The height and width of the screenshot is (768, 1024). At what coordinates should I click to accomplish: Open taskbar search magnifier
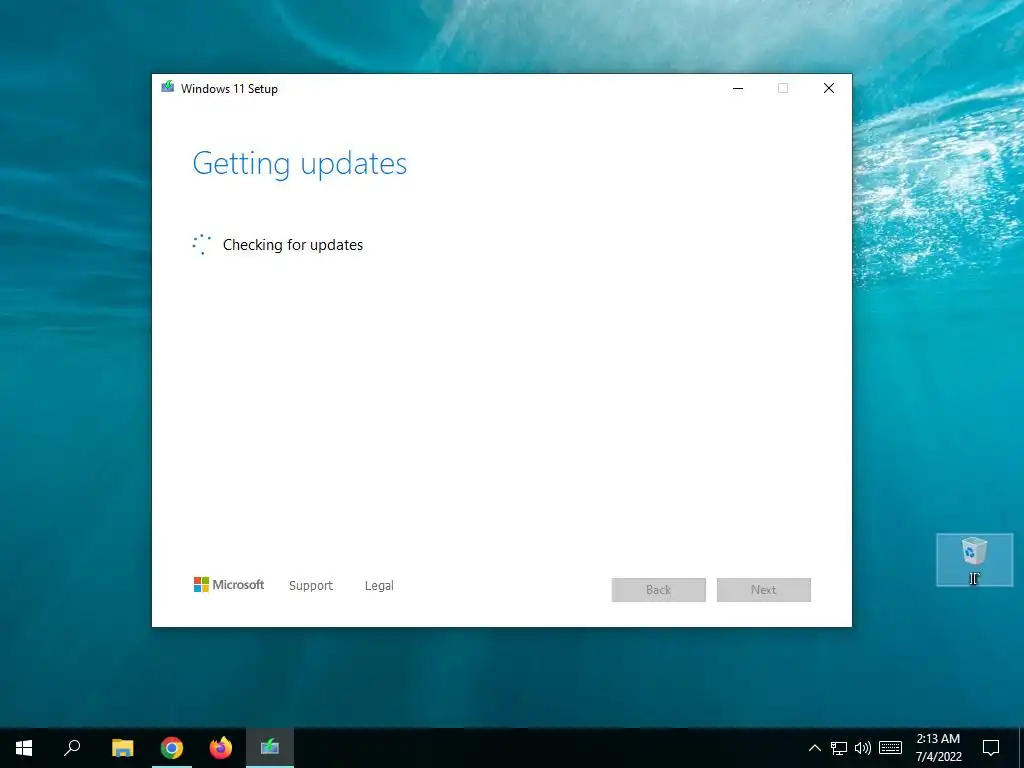(x=72, y=748)
